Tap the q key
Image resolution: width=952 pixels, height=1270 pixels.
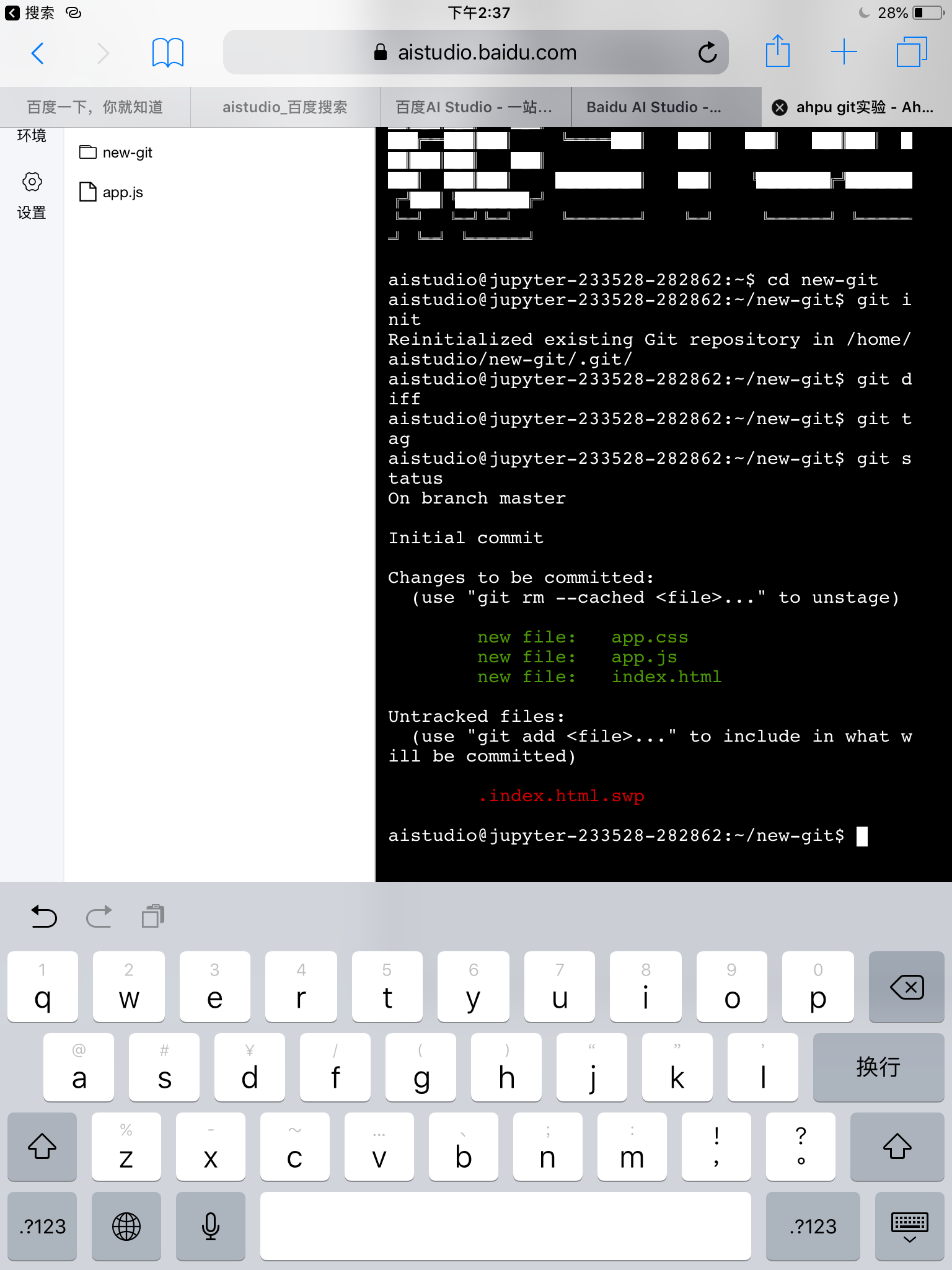[x=43, y=987]
